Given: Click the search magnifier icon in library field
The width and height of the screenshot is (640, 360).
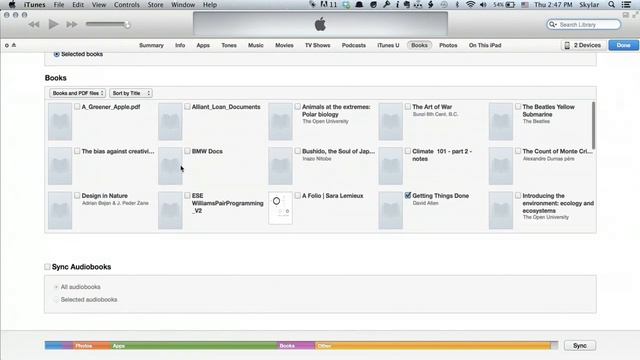Looking at the screenshot, I should click(553, 24).
